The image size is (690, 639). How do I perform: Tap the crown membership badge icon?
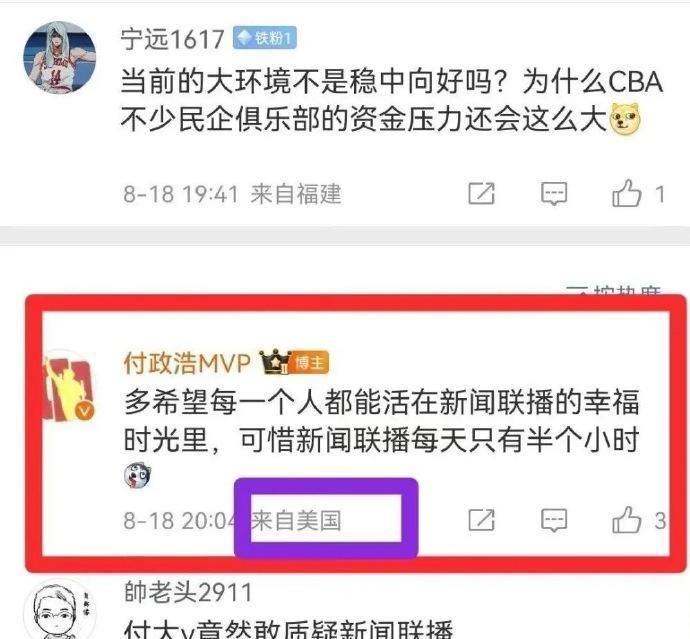pyautogui.click(x=274, y=362)
